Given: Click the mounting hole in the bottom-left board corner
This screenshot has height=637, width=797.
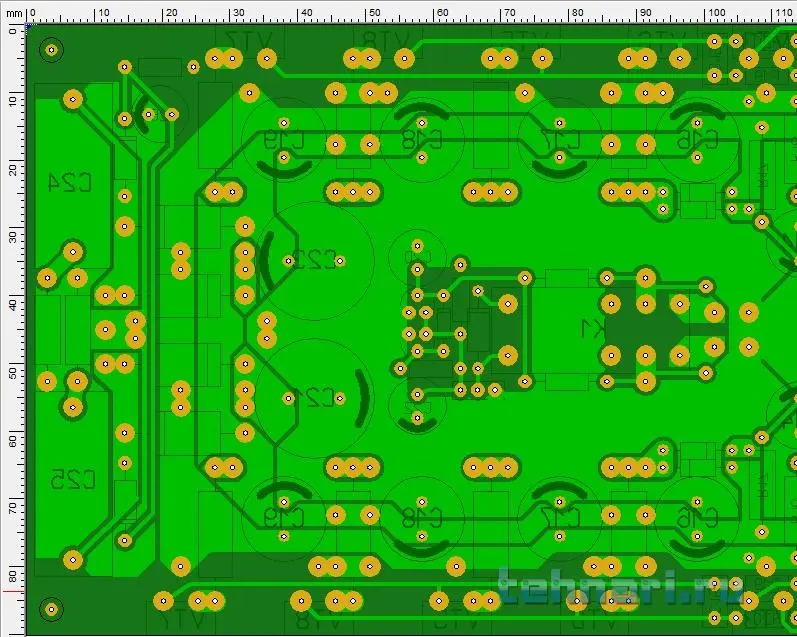Looking at the screenshot, I should pos(51,609).
